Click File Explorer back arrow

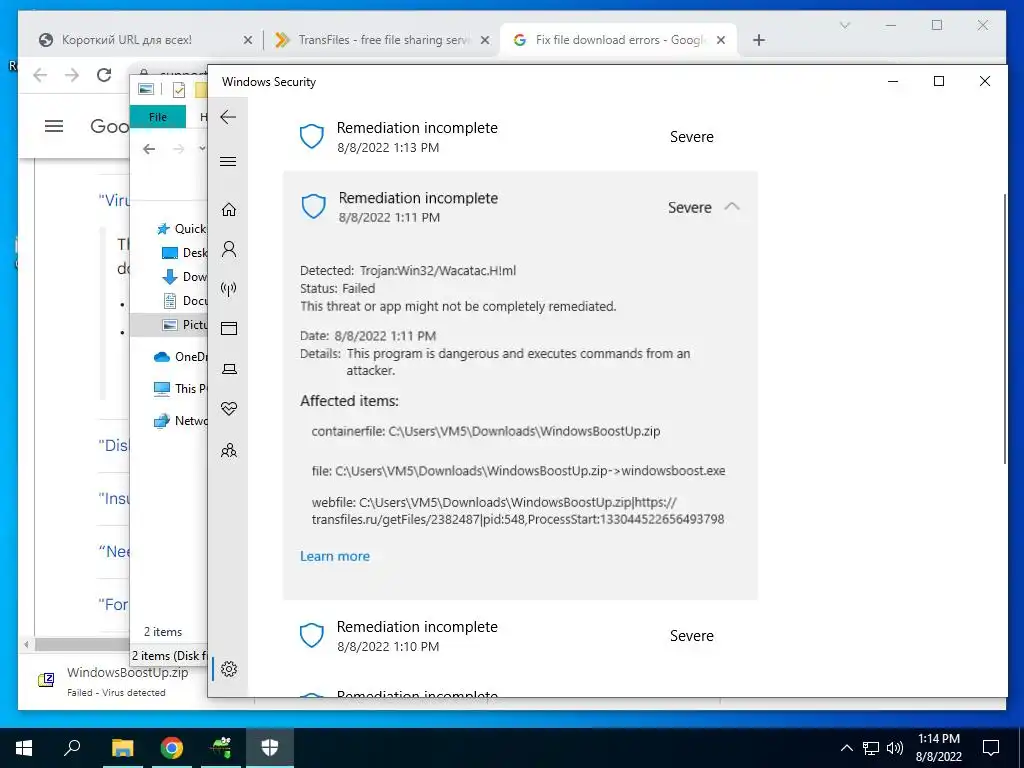point(149,149)
